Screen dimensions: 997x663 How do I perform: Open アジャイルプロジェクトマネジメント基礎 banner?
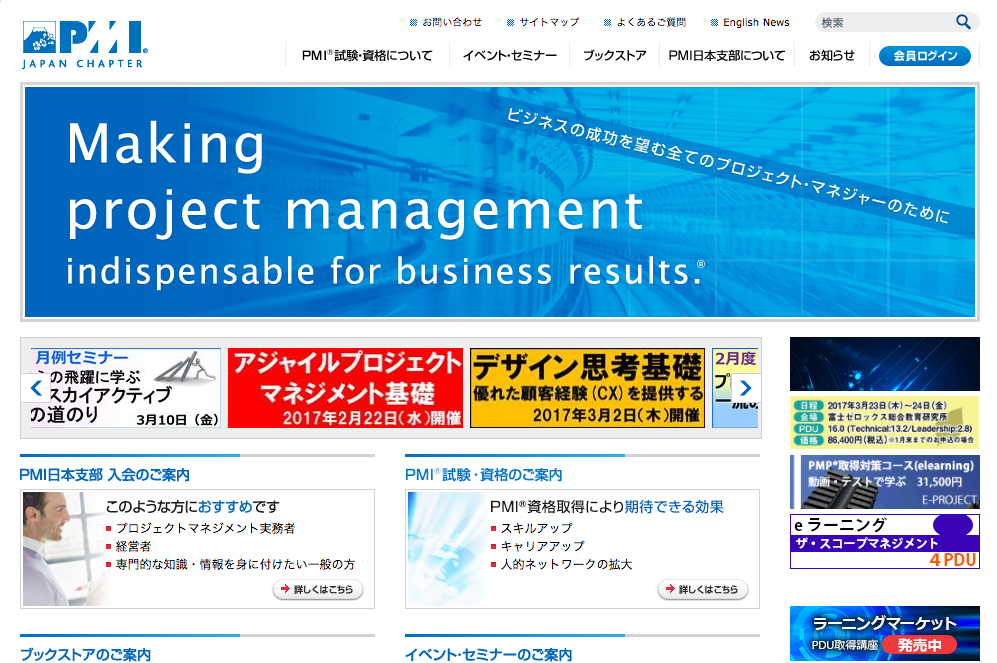[x=345, y=388]
